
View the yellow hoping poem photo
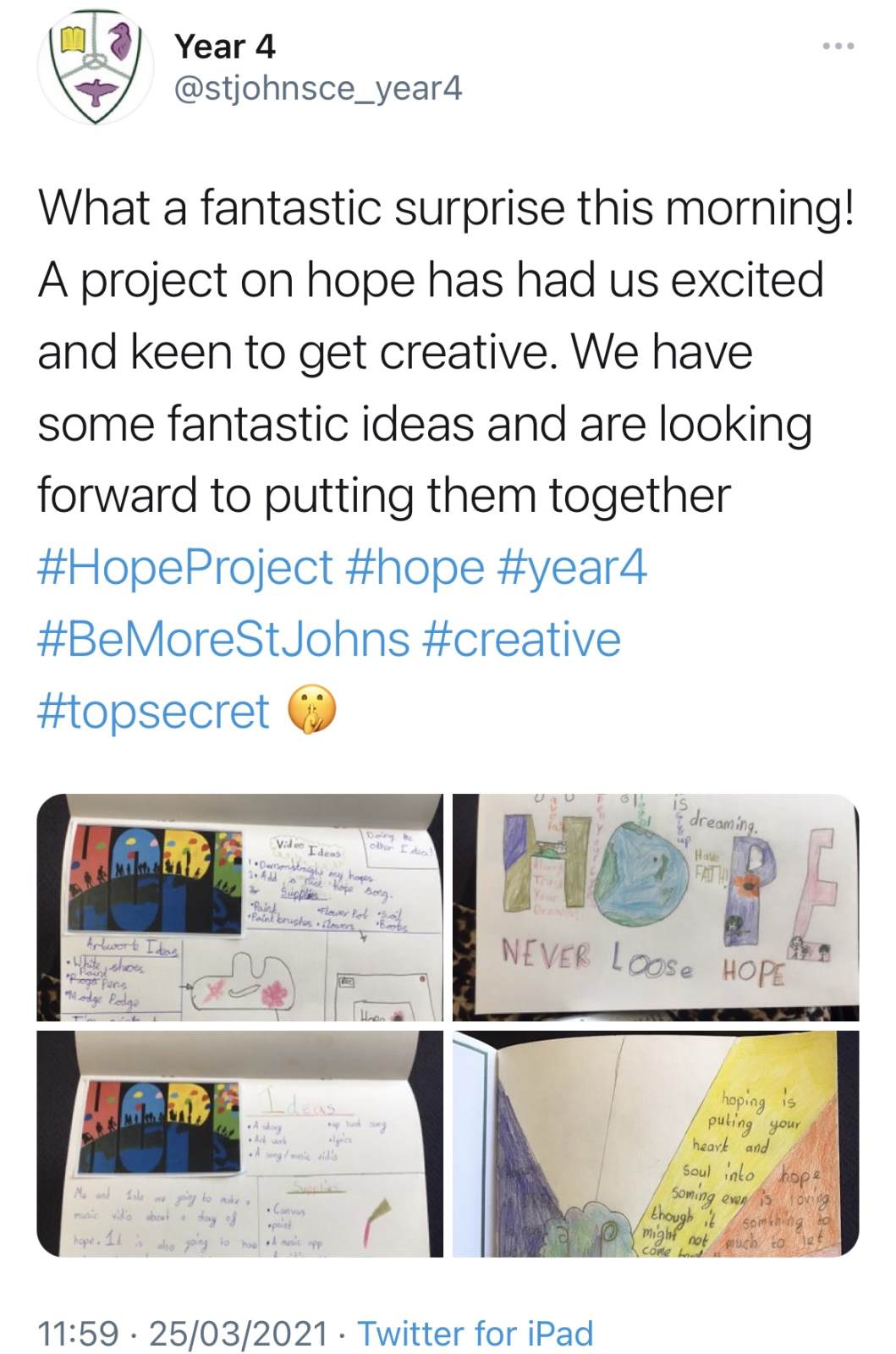point(656,1144)
